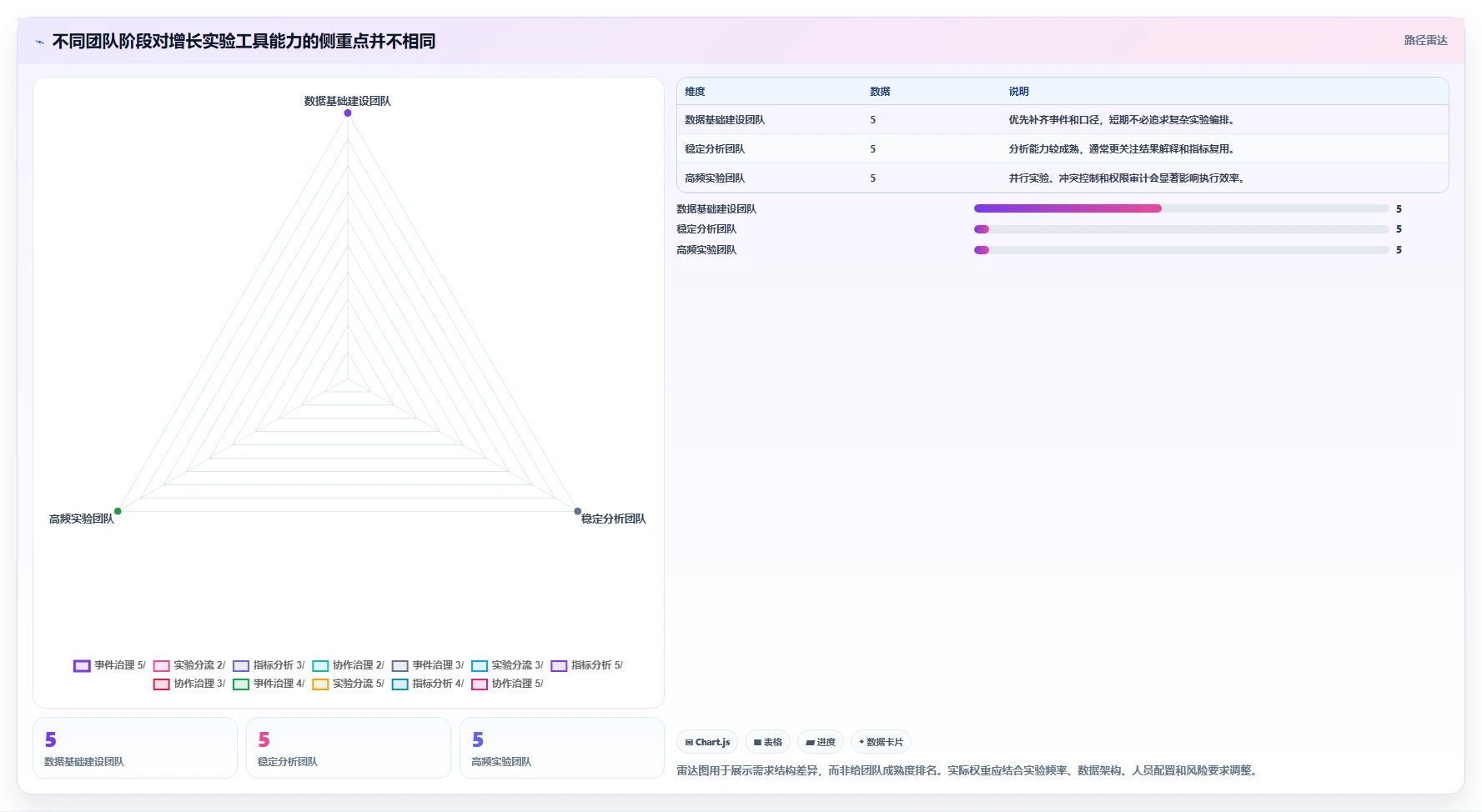Click the purple 数据基础建设团队 radar point
1482x812 pixels.
348,113
